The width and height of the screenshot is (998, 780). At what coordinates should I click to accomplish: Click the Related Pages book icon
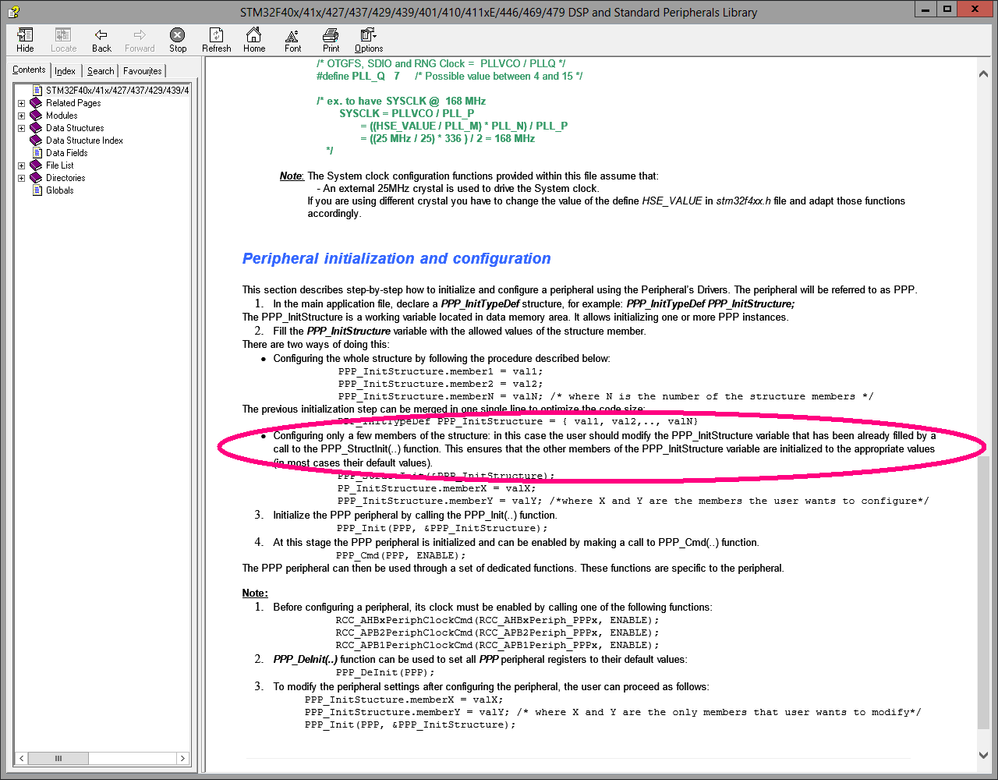pyautogui.click(x=36, y=103)
